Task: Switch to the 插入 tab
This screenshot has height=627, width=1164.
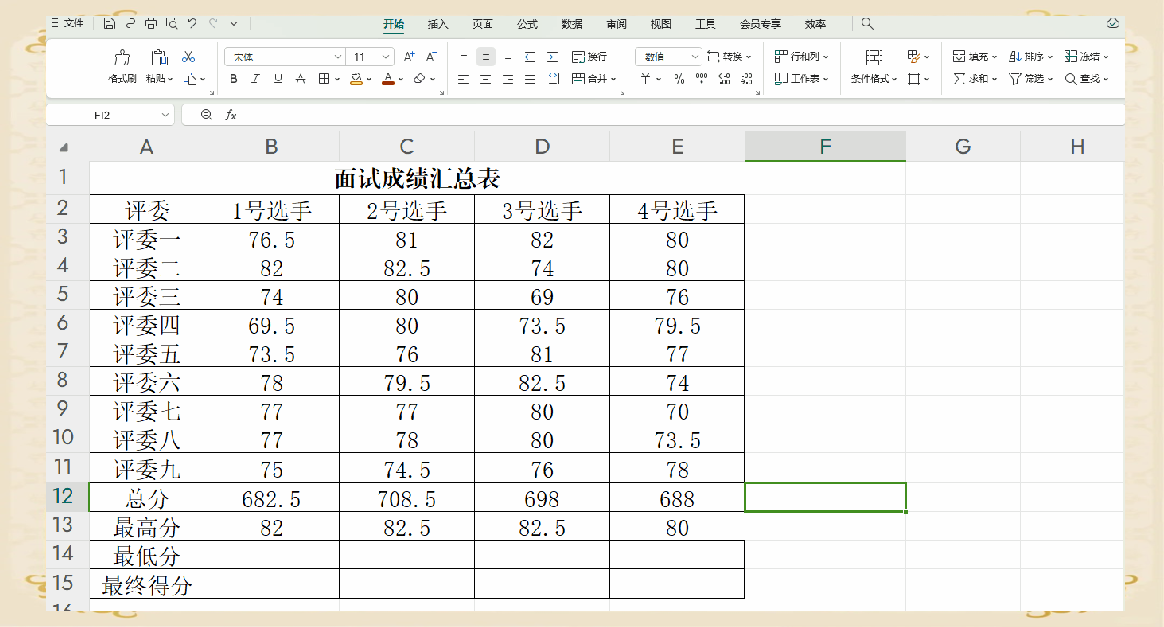Action: (x=438, y=24)
